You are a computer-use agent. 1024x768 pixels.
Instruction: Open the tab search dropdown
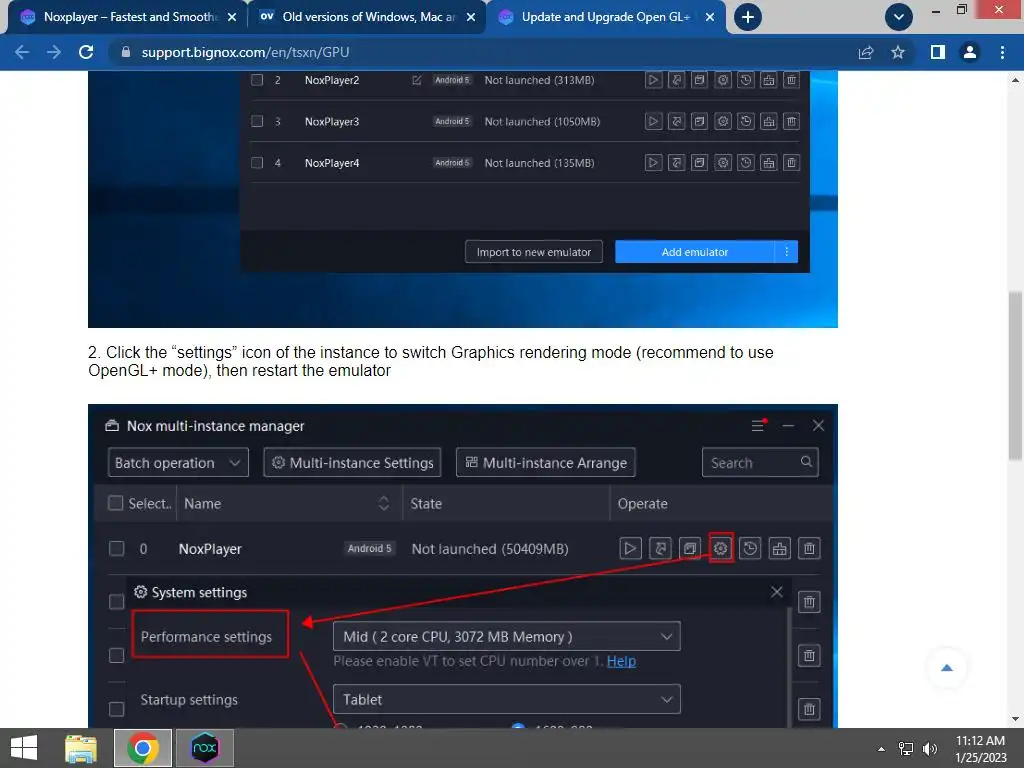(899, 17)
